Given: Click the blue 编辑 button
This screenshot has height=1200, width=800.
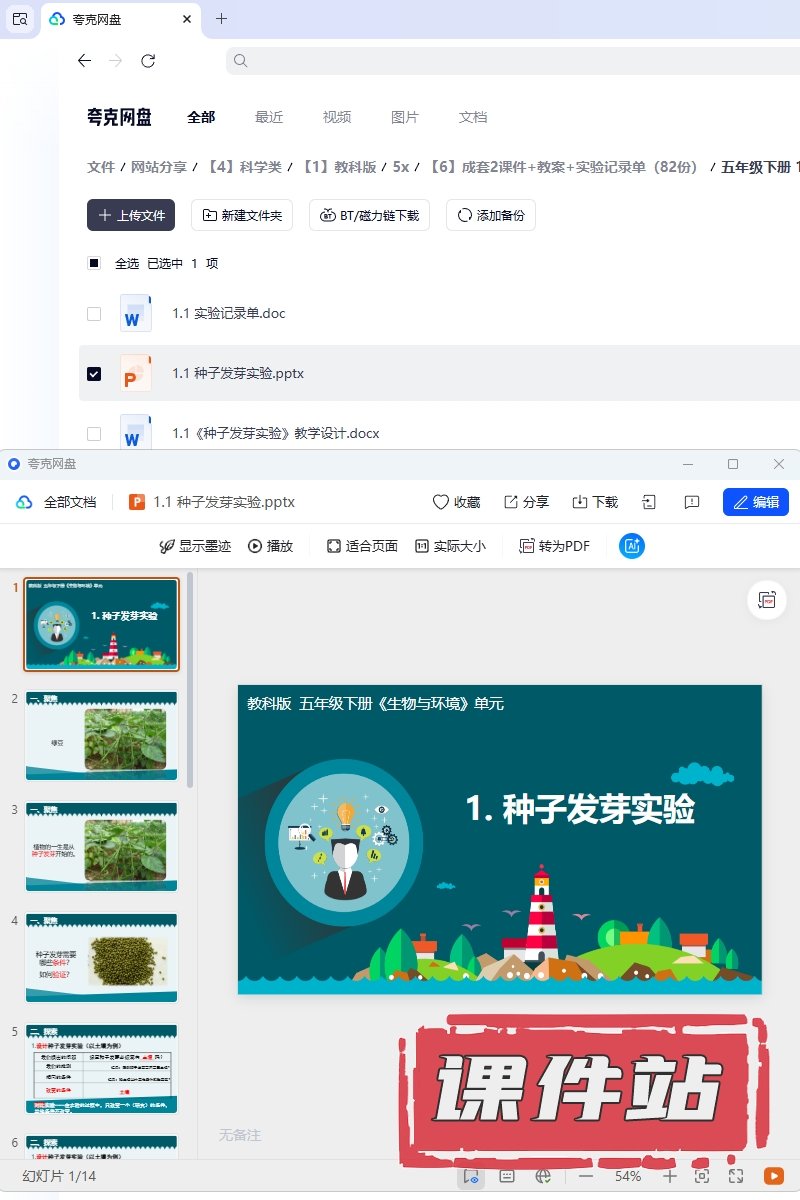Looking at the screenshot, I should (x=755, y=502).
